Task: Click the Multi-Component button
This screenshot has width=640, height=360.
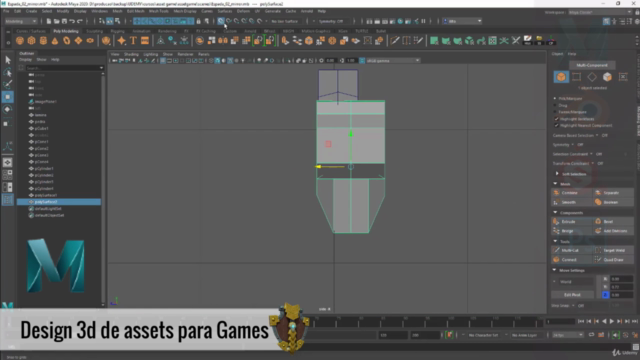Action: point(592,65)
